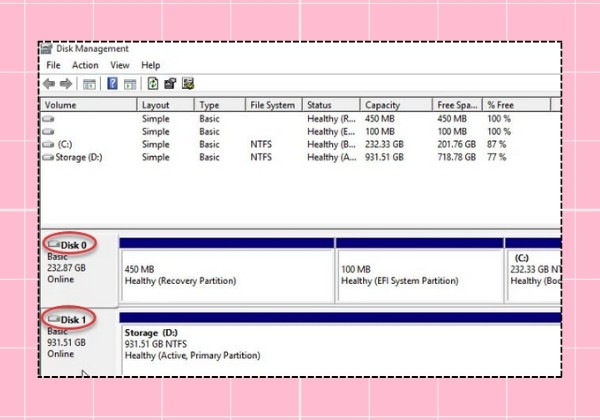Select the (C:) volume name in the list

click(65, 144)
